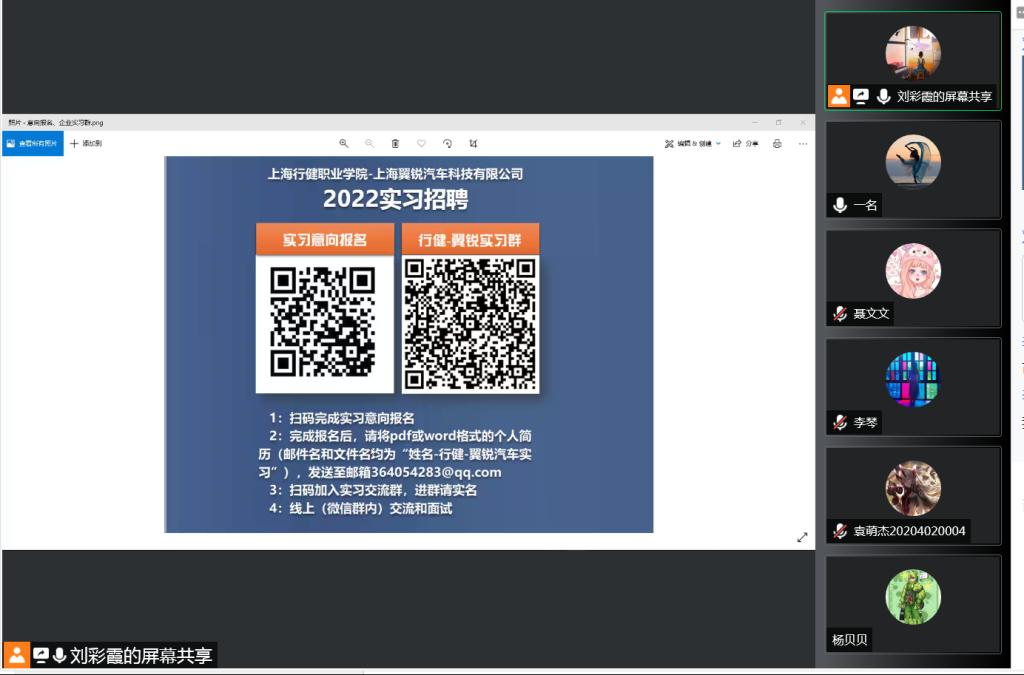The height and width of the screenshot is (675, 1024).
Task: Click the zoom in magnifier icon
Action: (344, 144)
